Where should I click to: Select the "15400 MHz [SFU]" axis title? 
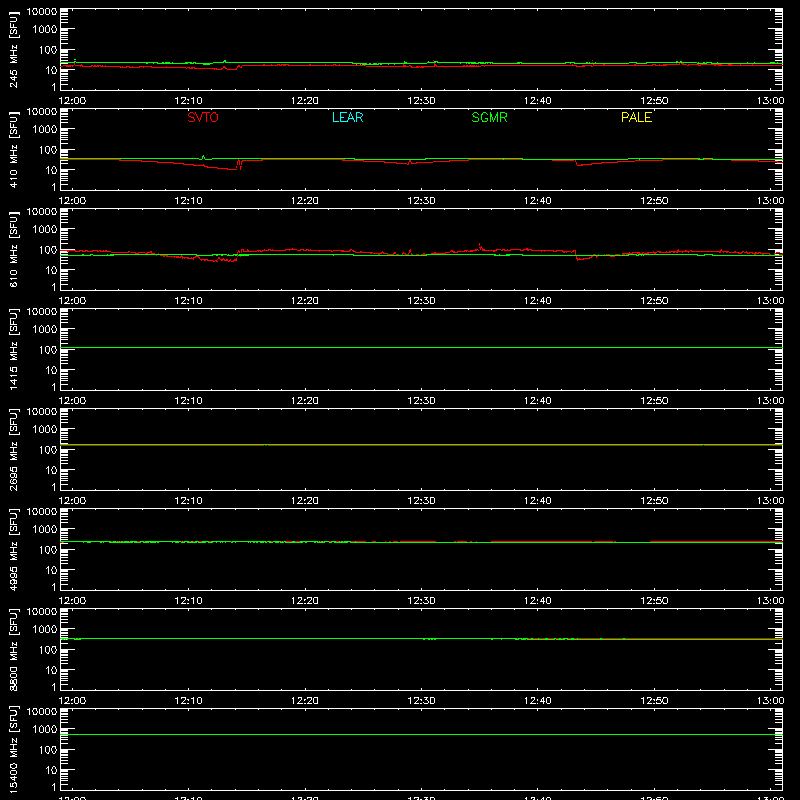pos(13,749)
